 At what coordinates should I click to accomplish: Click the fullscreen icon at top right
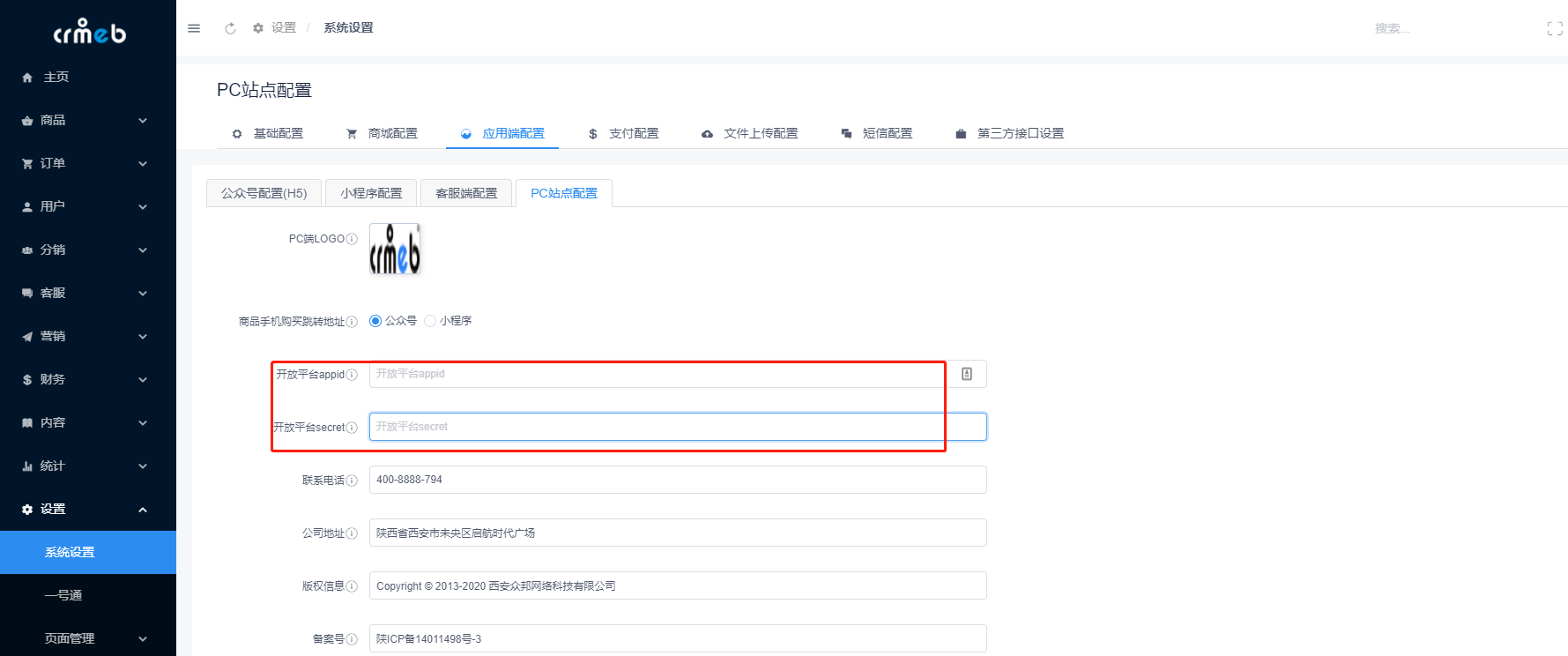pyautogui.click(x=1555, y=28)
